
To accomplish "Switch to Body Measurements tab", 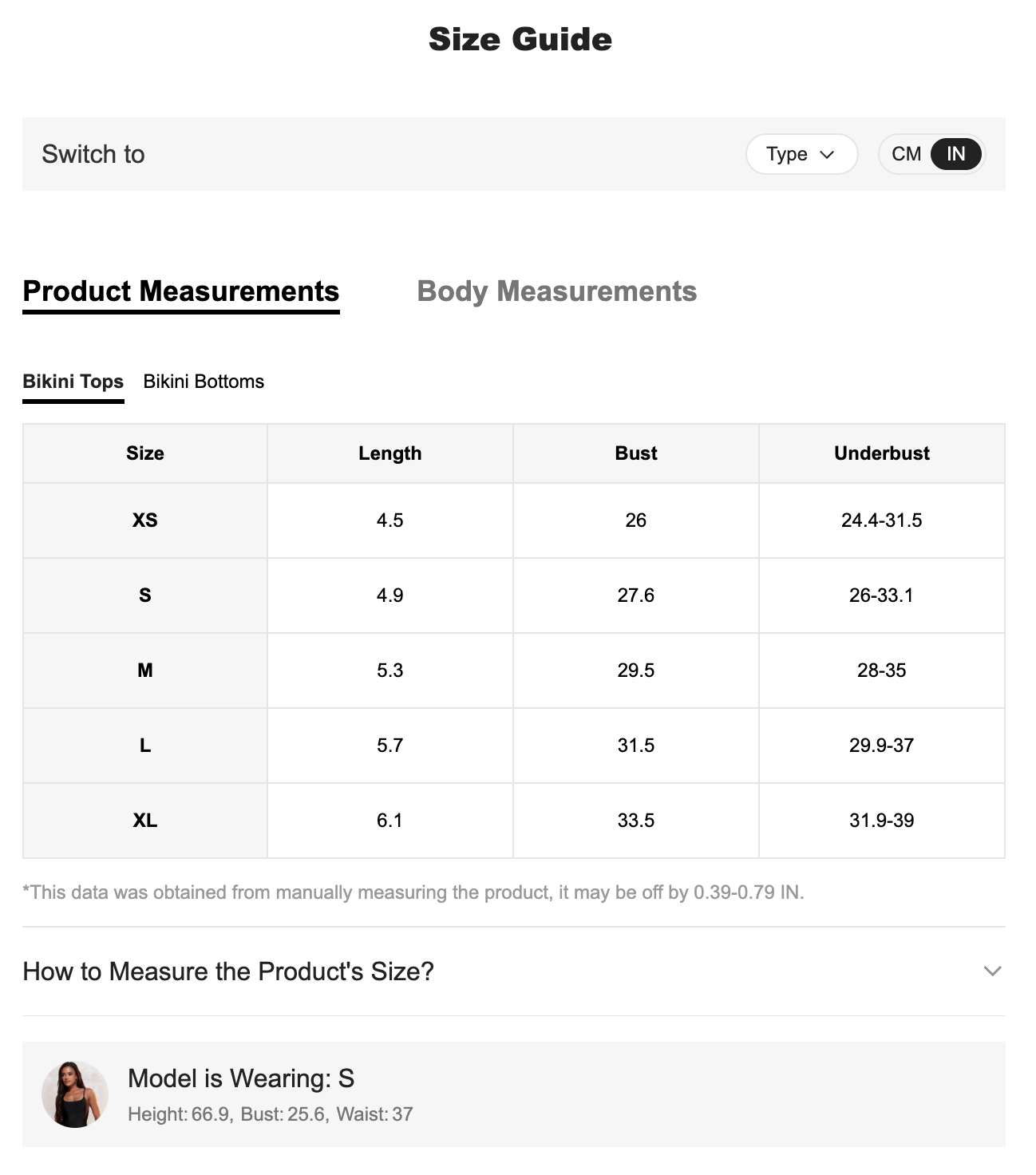I will coord(556,291).
